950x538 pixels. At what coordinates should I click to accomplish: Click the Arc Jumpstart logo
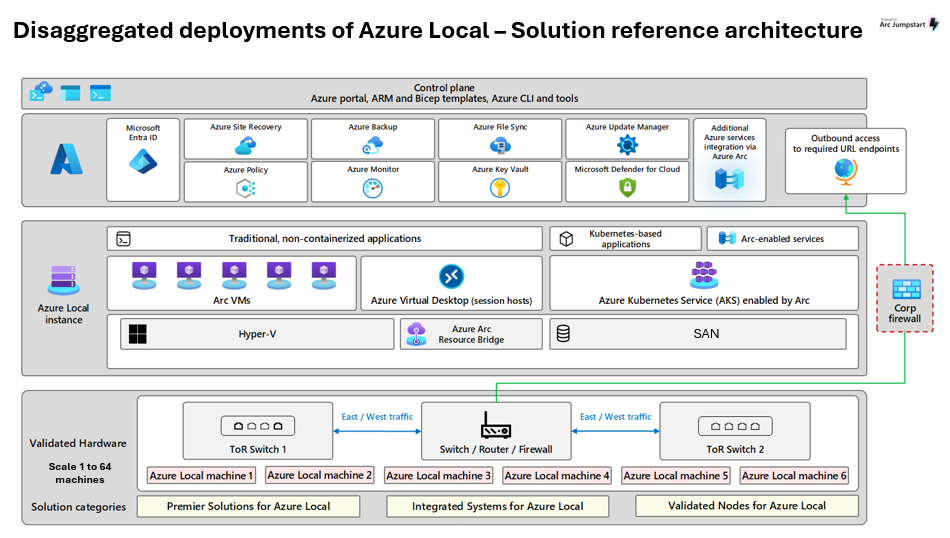pyautogui.click(x=909, y=24)
